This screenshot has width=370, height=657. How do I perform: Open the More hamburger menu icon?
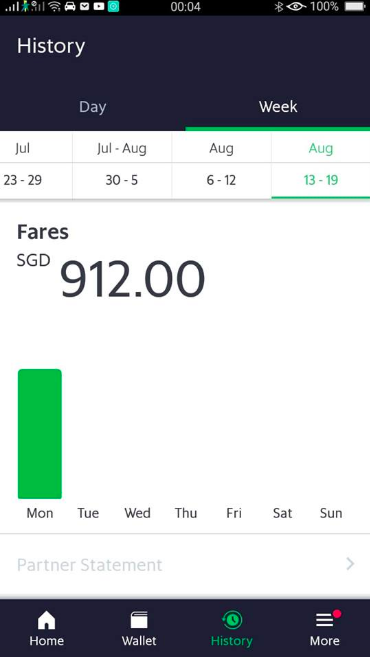point(324,620)
